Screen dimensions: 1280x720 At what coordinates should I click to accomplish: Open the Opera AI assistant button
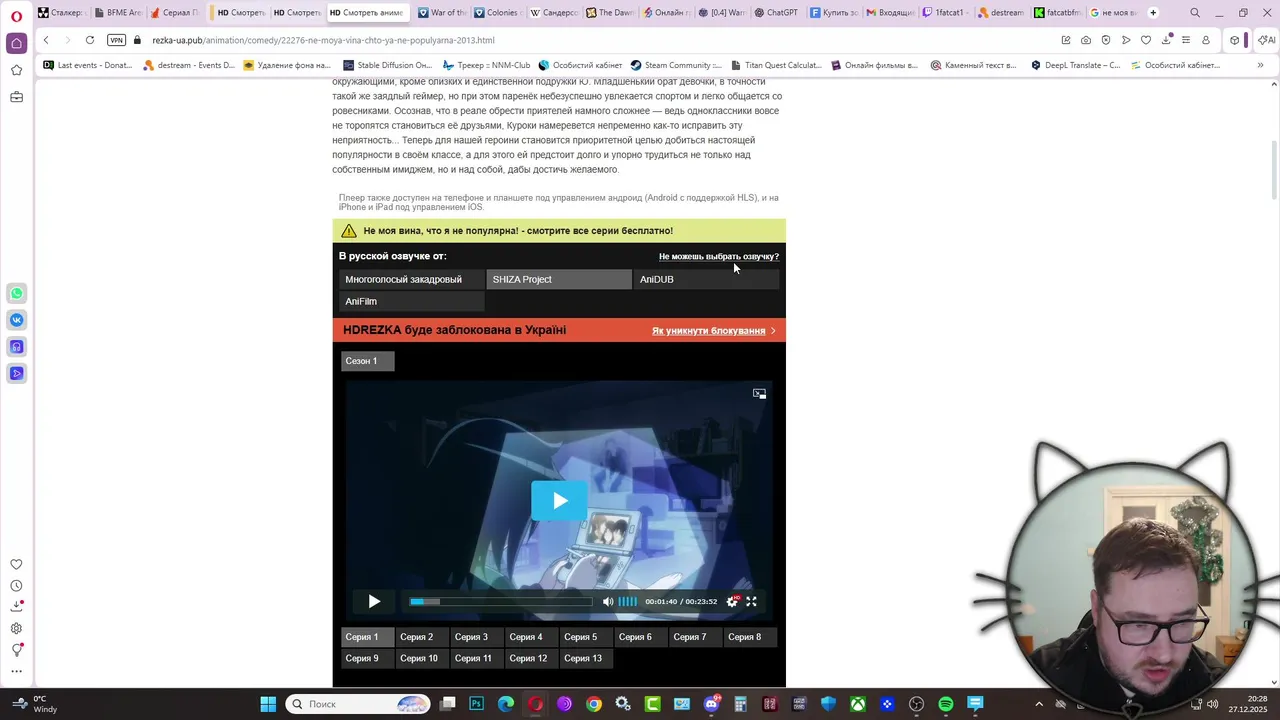(1266, 40)
